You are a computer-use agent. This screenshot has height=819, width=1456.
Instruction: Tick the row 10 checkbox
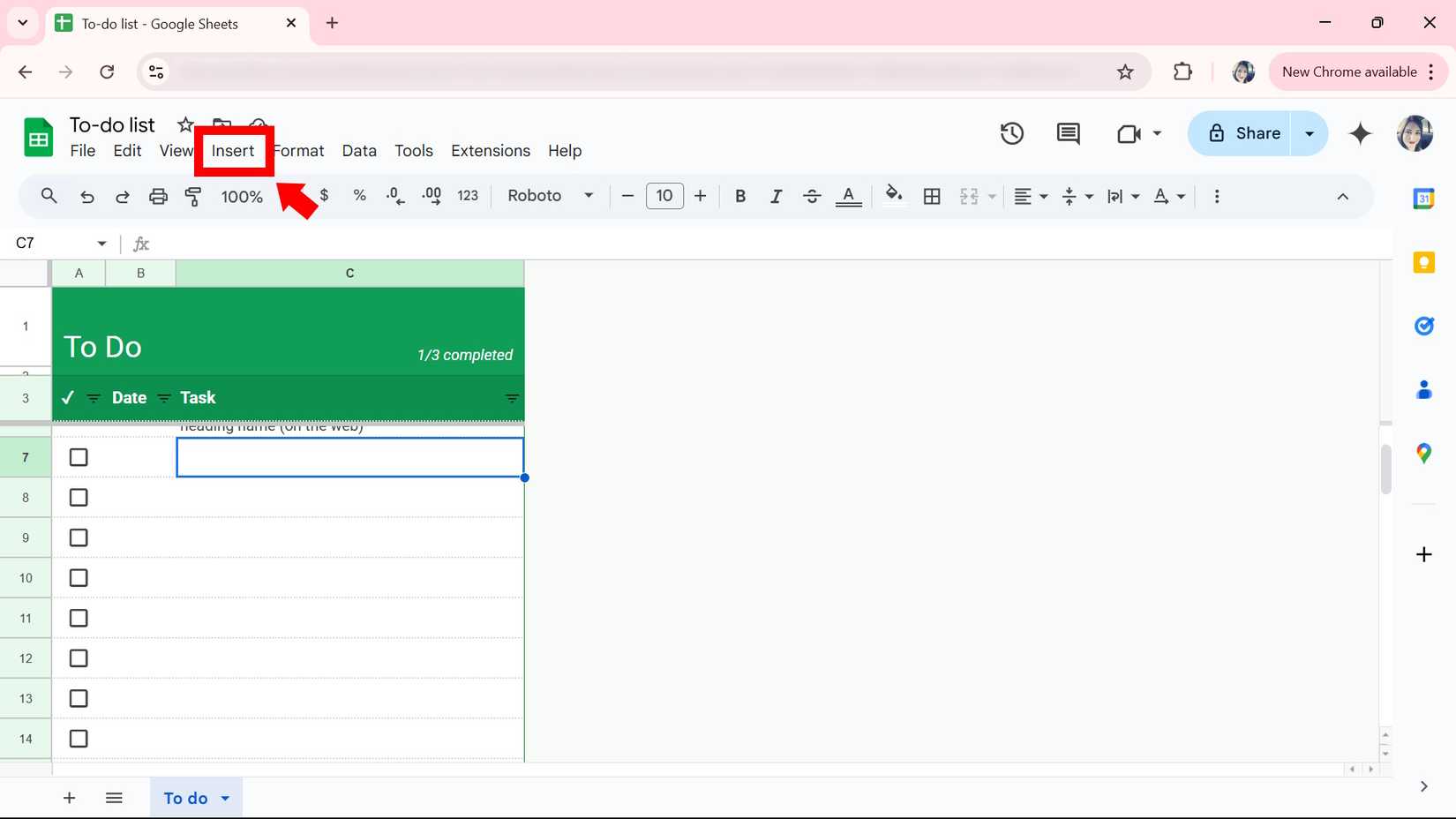point(79,578)
